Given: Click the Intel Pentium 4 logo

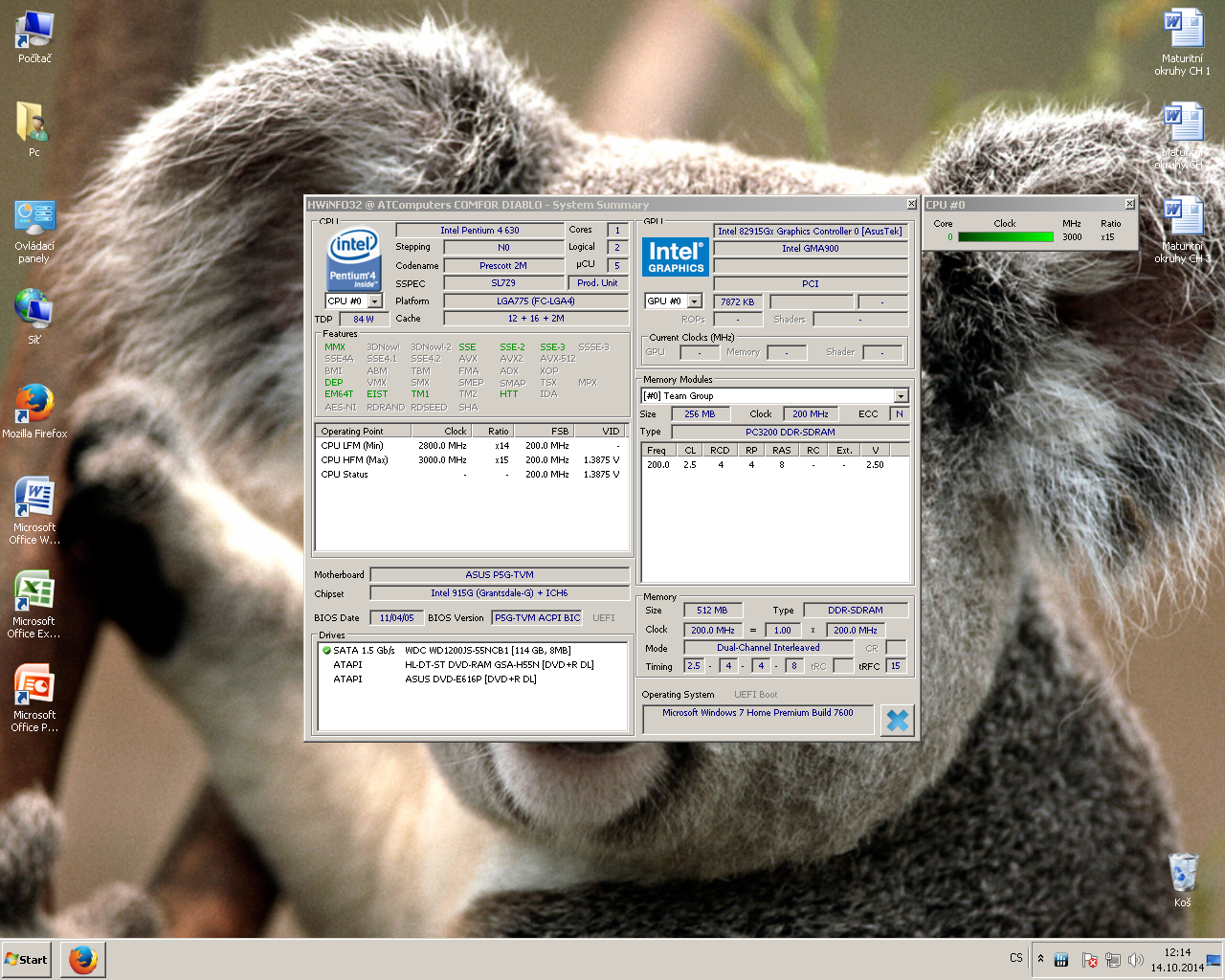Looking at the screenshot, I should pyautogui.click(x=353, y=258).
